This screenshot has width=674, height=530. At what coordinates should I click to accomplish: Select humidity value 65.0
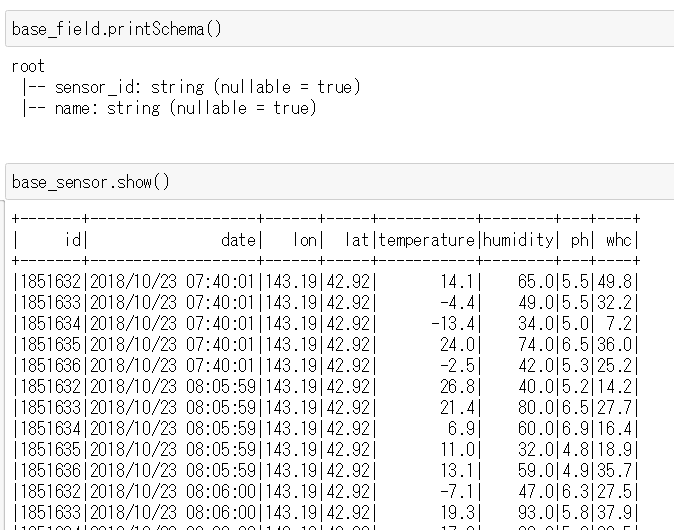536,282
